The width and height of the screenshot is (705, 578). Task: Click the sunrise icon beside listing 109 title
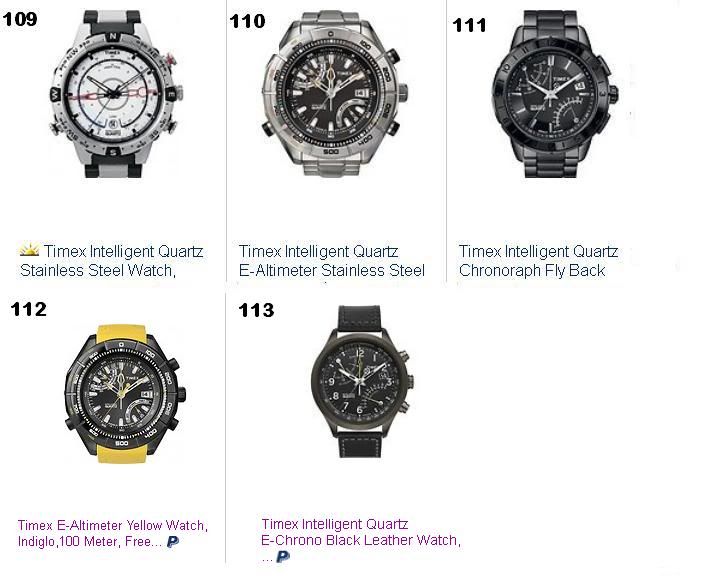(x=30, y=249)
